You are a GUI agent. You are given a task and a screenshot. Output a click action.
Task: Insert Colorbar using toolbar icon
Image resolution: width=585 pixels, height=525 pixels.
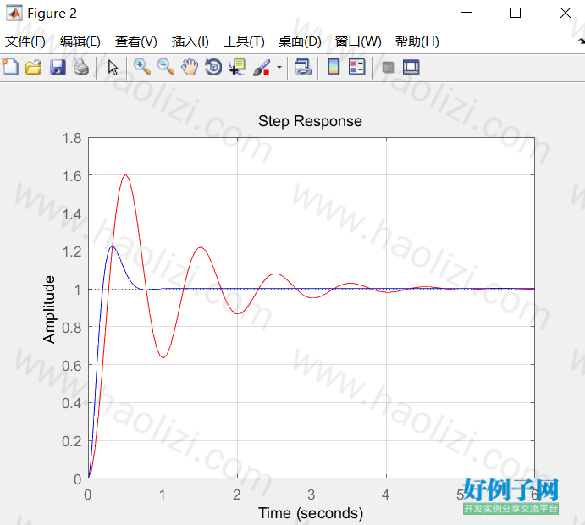334,67
